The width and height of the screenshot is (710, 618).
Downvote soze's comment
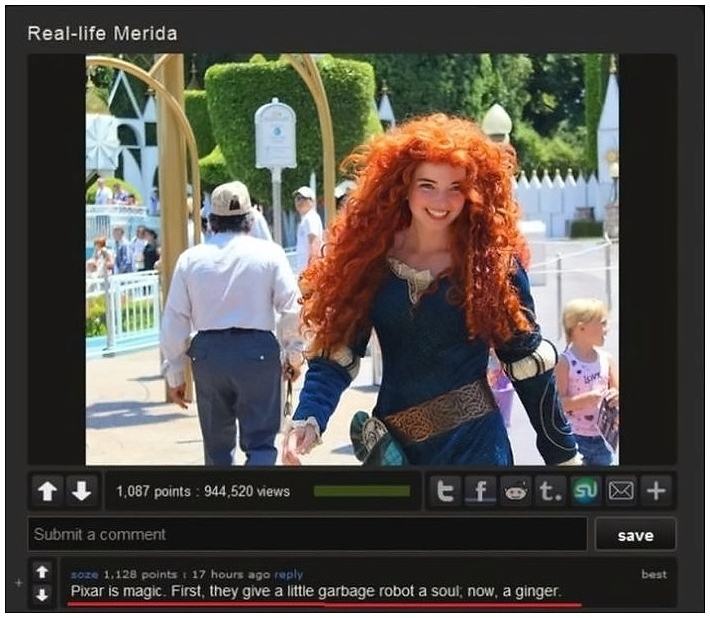tap(42, 594)
